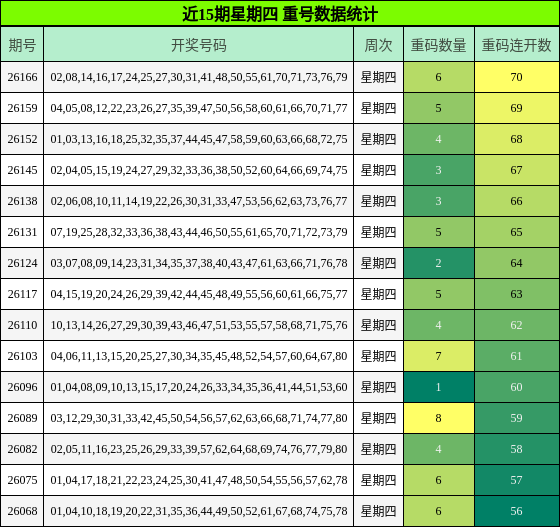560x527 pixels.
Task: Select period number 26096
Action: 22,387
